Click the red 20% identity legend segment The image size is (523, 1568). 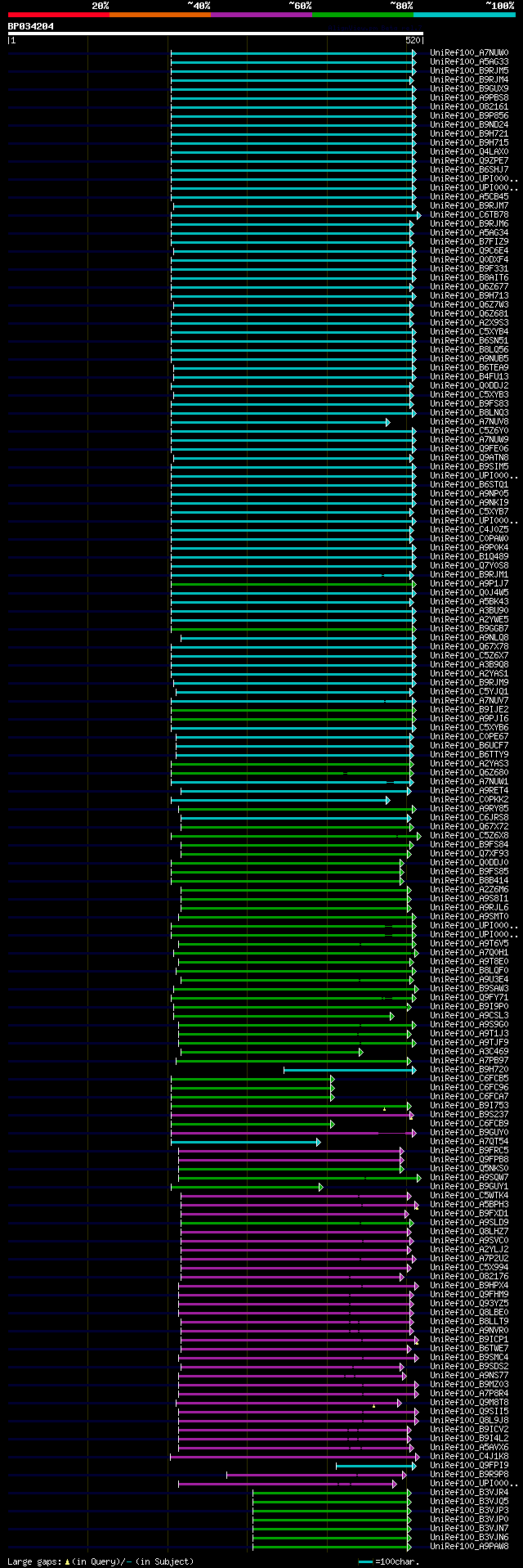58,14
